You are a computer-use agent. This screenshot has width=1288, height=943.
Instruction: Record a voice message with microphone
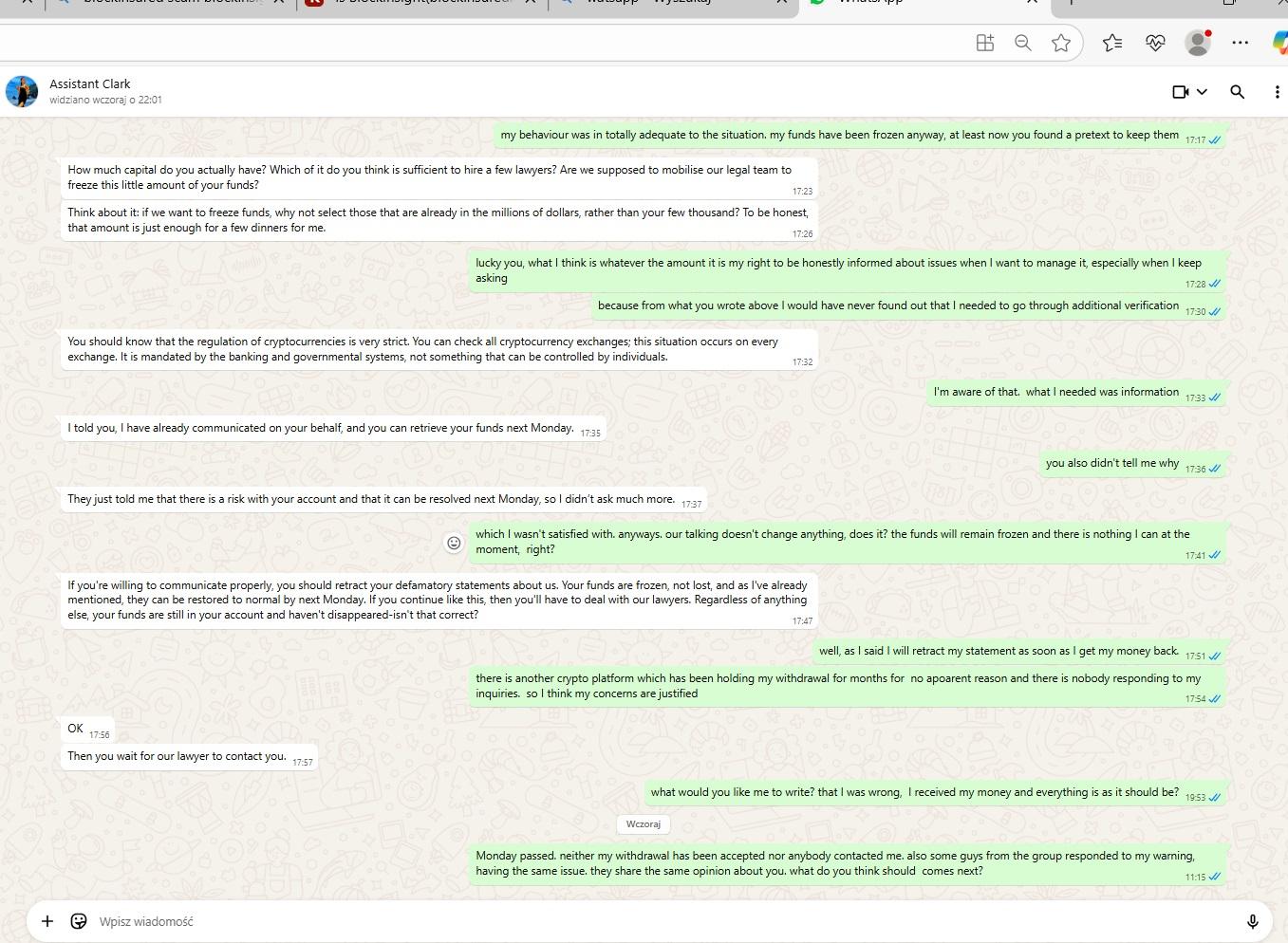click(x=1252, y=921)
